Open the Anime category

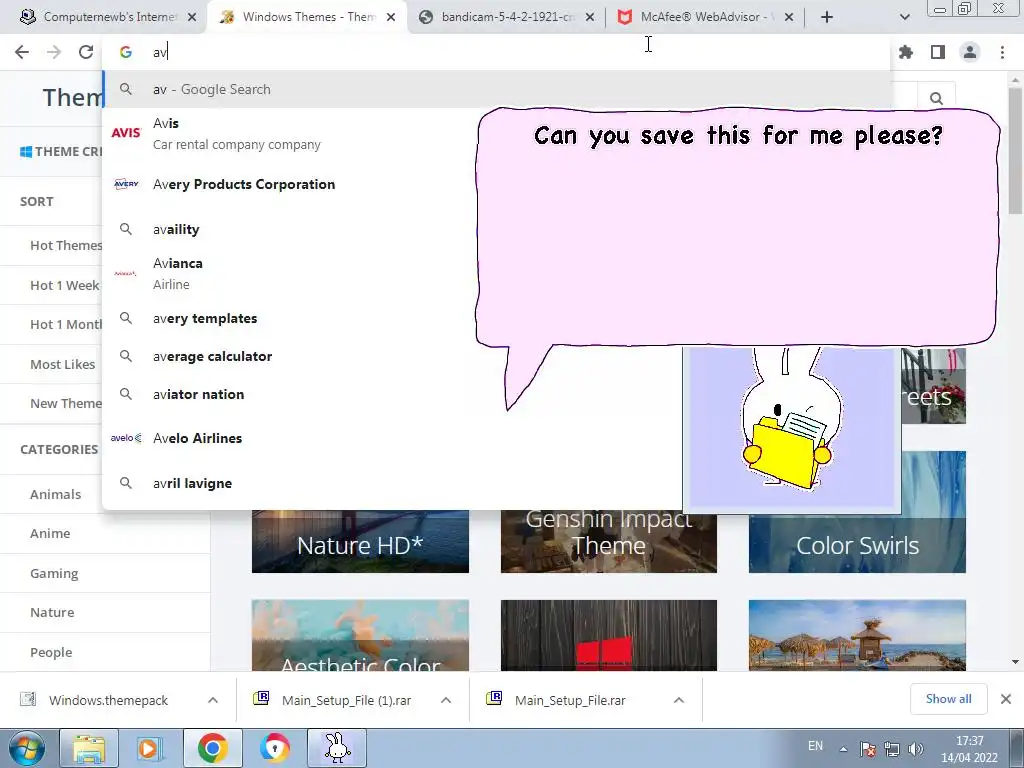50,534
